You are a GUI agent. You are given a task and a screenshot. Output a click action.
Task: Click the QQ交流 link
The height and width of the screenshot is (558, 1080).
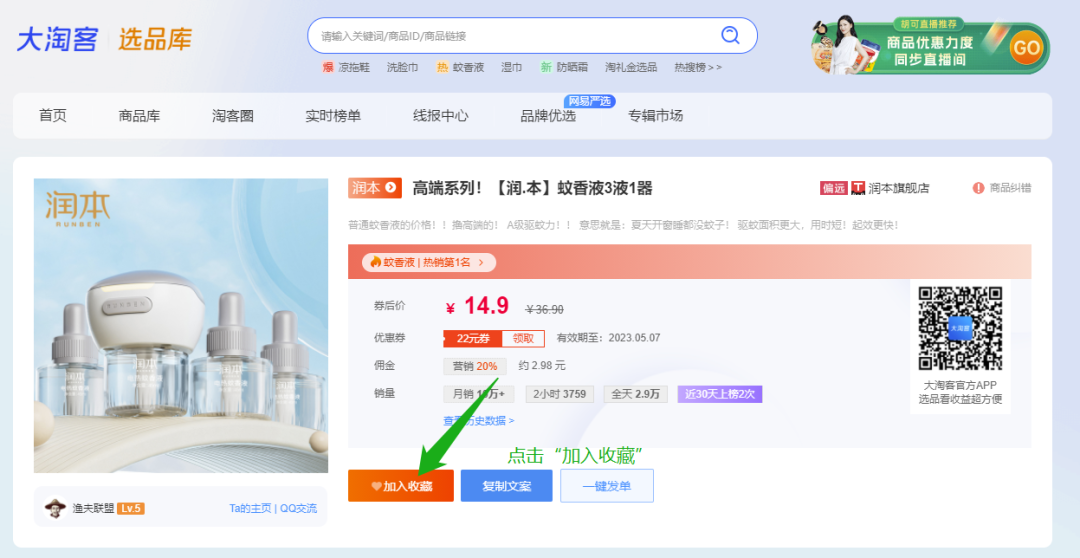click(x=298, y=508)
